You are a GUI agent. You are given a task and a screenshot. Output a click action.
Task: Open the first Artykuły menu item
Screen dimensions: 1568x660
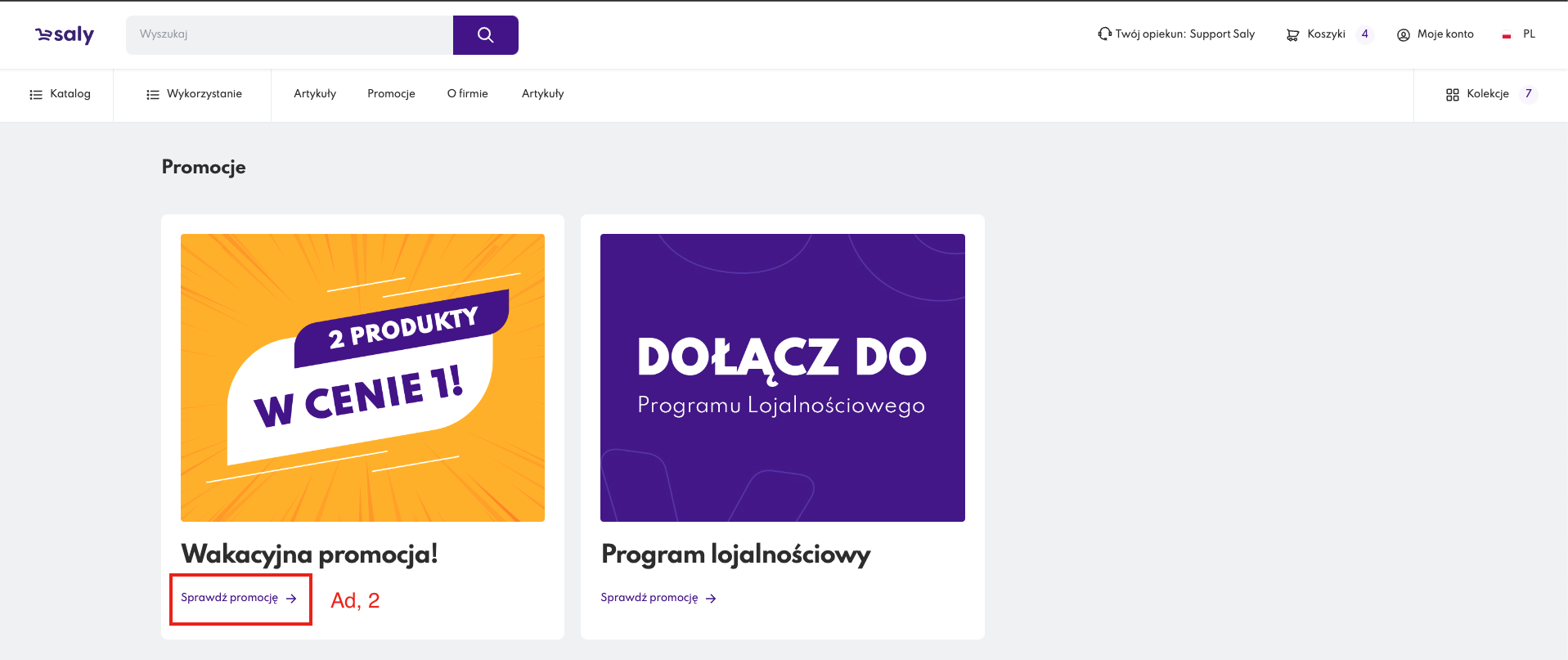click(315, 94)
